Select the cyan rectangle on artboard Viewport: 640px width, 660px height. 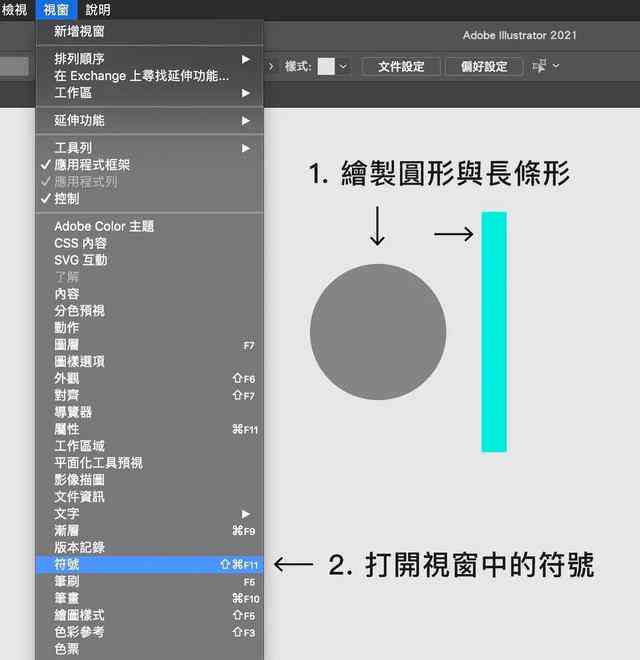[494, 332]
